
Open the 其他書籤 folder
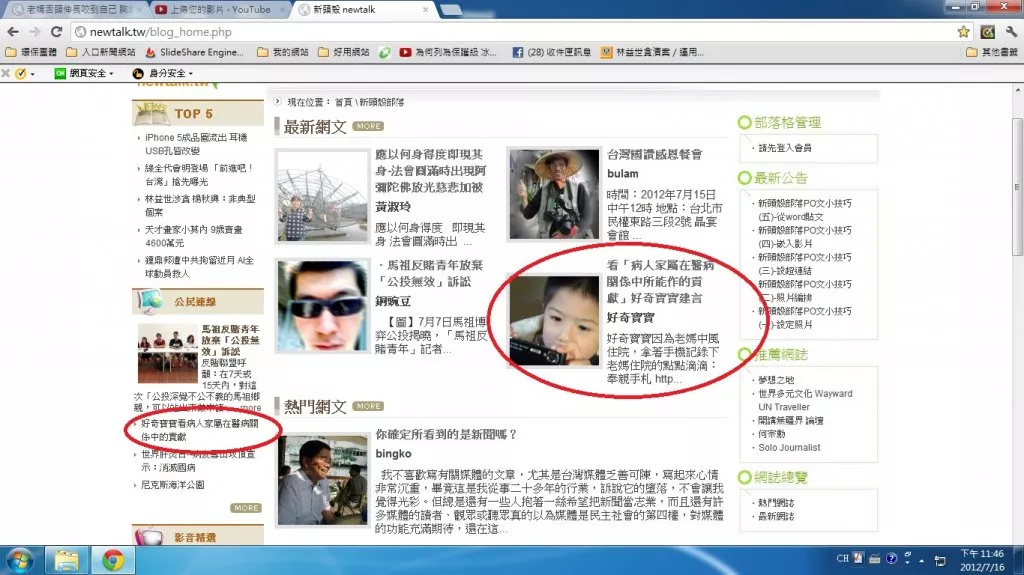pos(992,52)
